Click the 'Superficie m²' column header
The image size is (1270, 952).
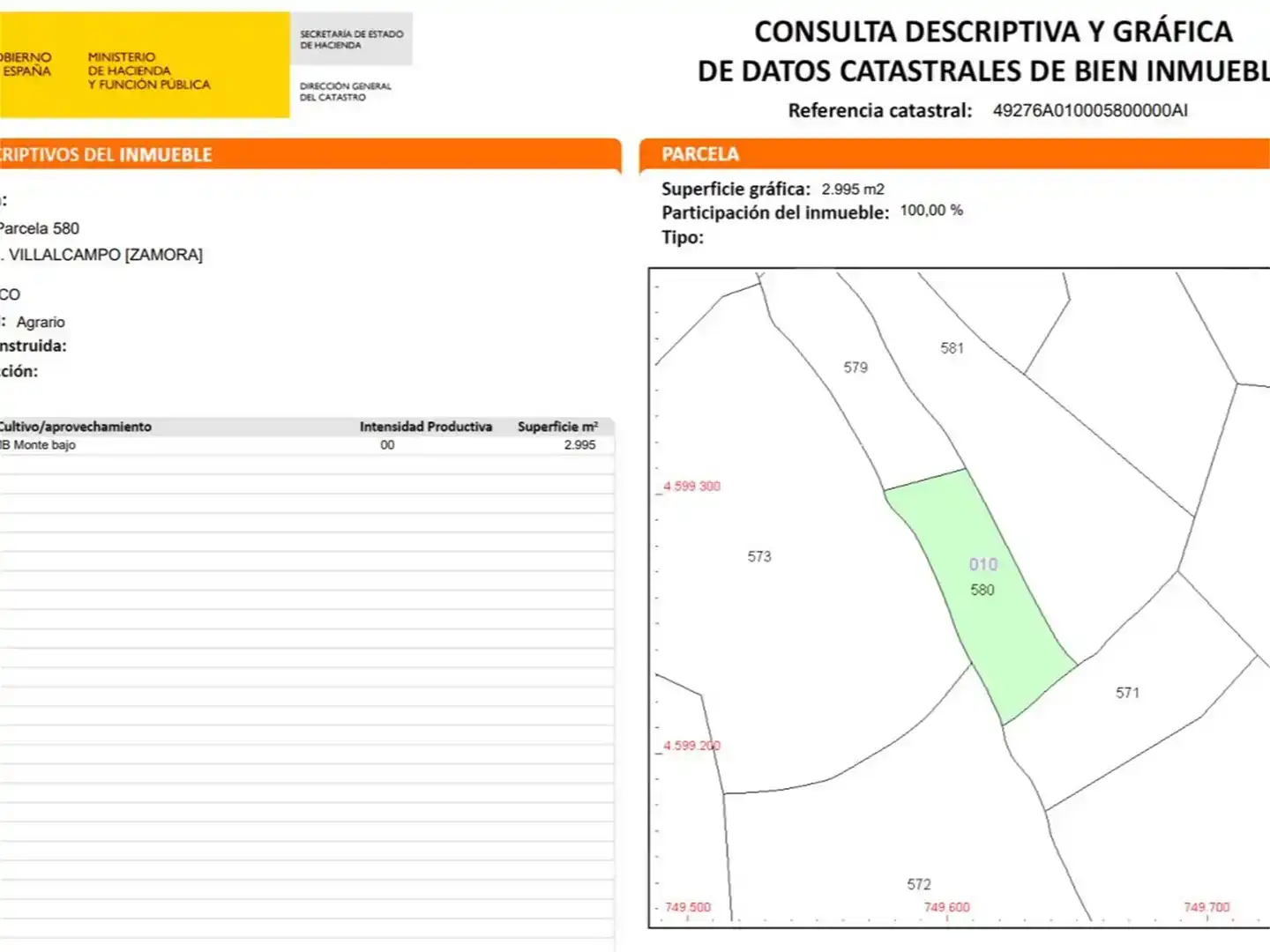(557, 427)
